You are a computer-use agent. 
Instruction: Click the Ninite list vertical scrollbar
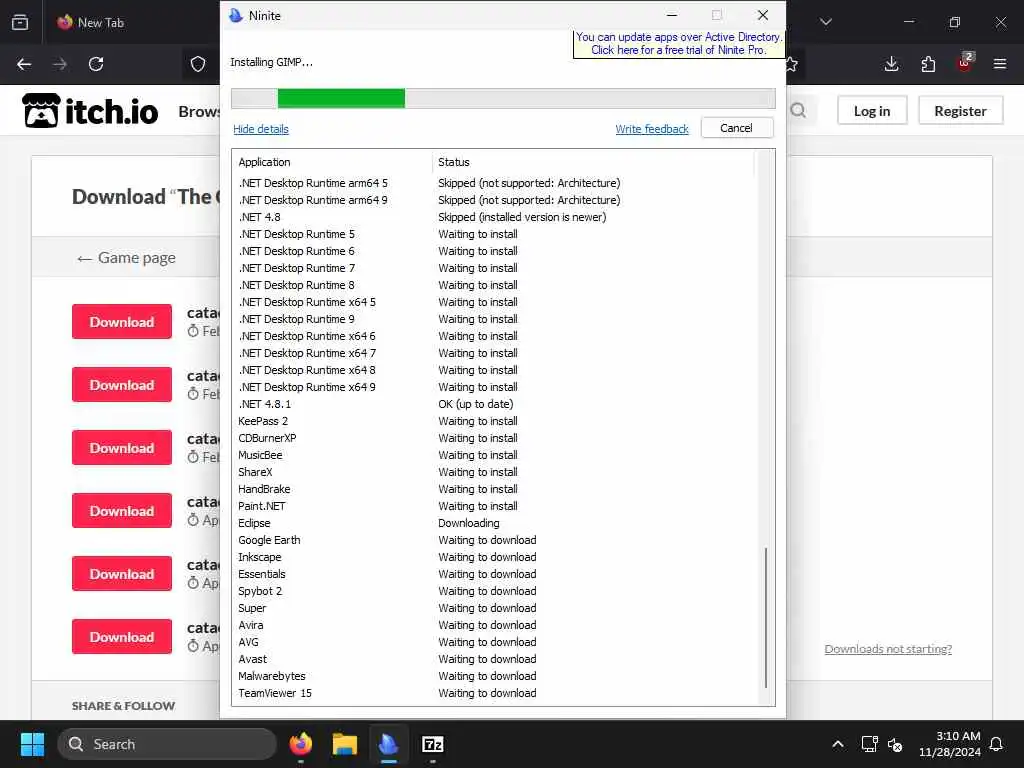click(765, 617)
